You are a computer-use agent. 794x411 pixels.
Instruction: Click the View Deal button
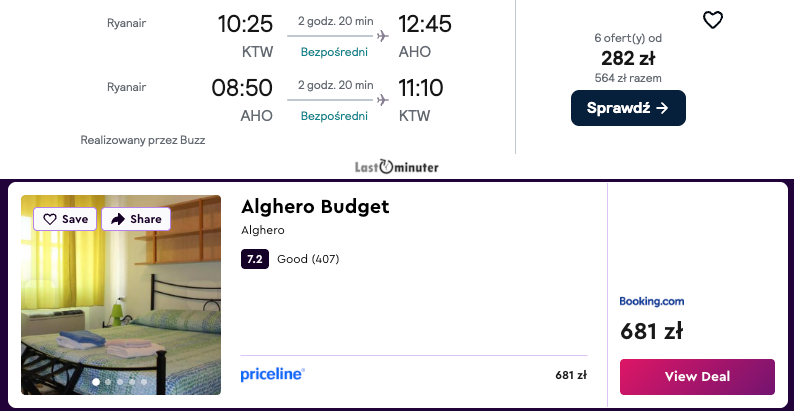click(x=697, y=377)
